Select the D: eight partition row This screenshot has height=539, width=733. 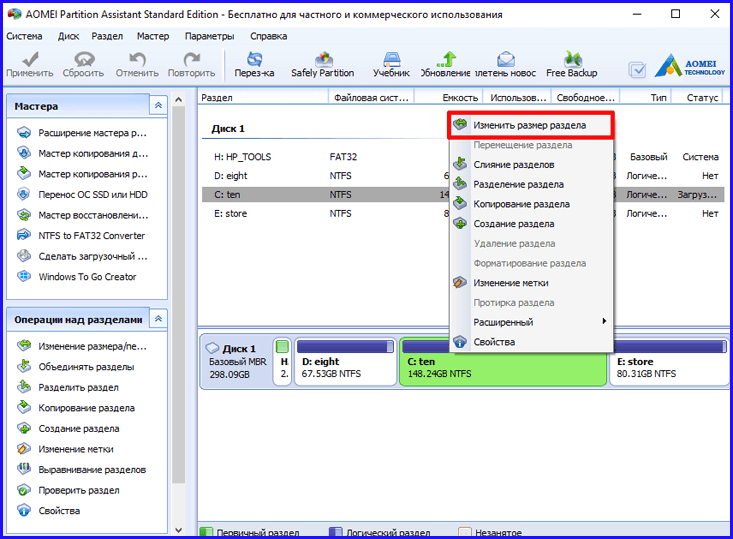coord(463,176)
